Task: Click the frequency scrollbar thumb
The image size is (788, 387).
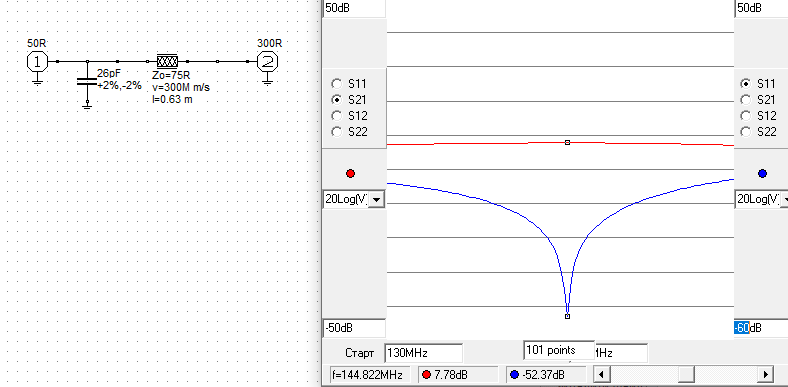Action: click(686, 374)
